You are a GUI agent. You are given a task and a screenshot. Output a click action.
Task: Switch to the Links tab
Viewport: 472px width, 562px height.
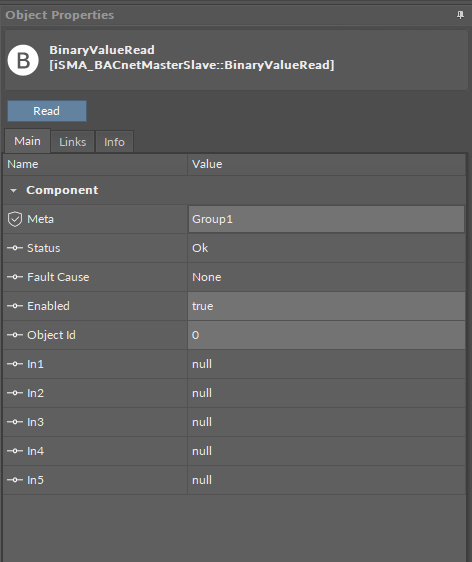[73, 142]
